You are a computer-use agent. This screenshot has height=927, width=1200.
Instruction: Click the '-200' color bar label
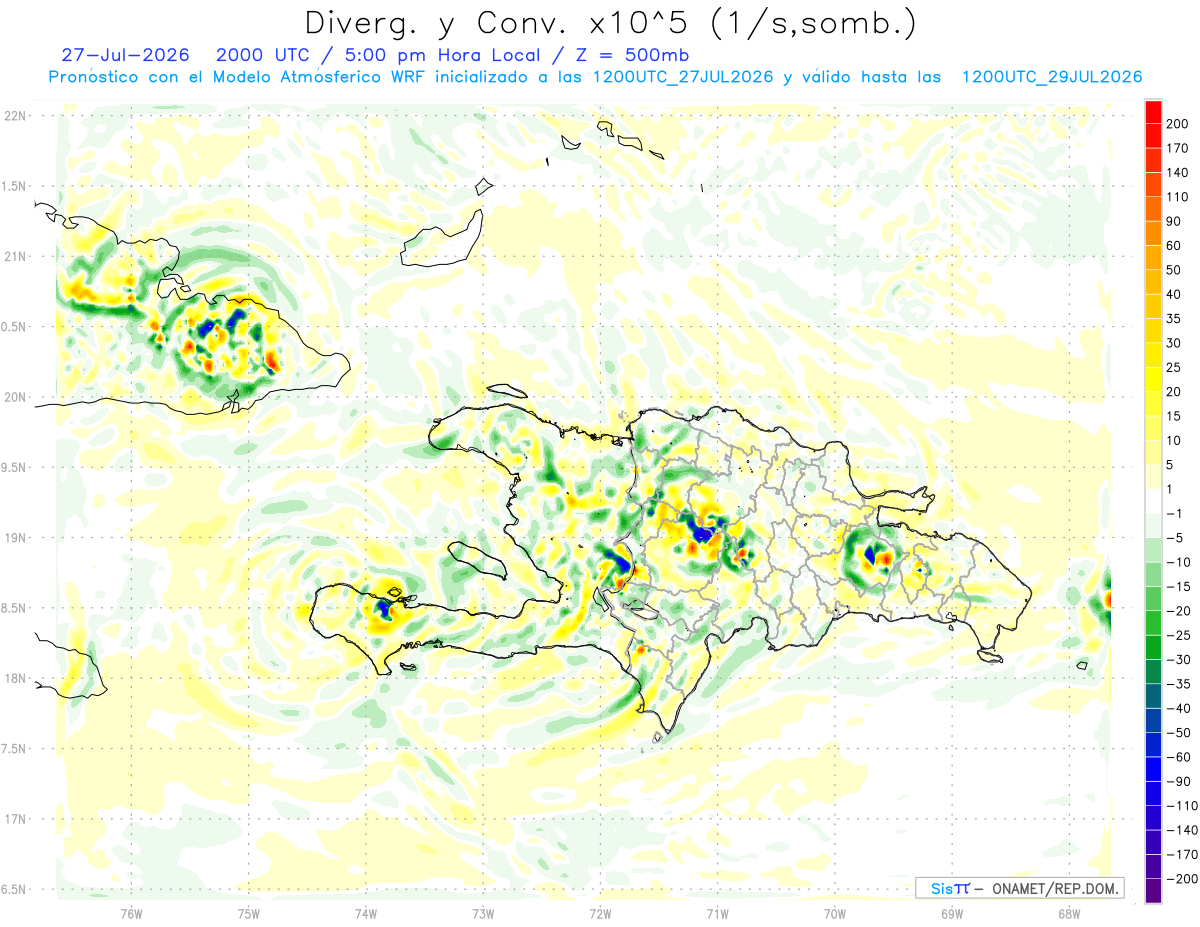(1180, 878)
